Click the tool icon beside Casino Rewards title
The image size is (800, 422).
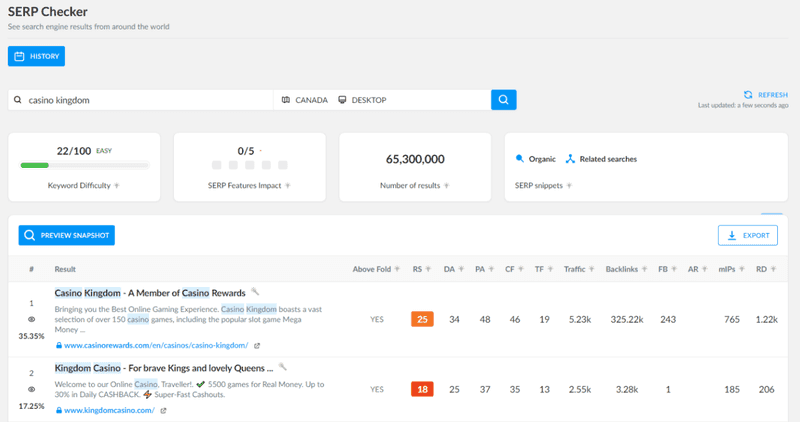click(x=256, y=292)
